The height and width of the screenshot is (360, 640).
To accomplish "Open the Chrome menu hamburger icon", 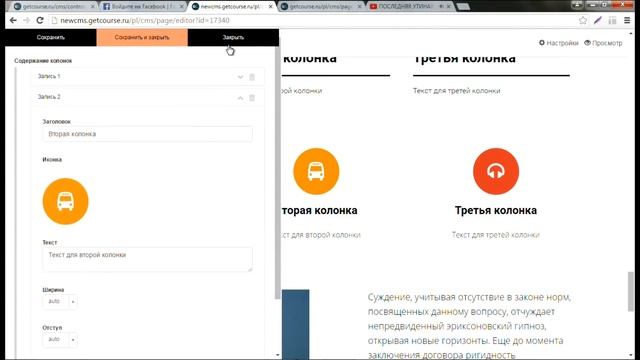I will point(627,20).
